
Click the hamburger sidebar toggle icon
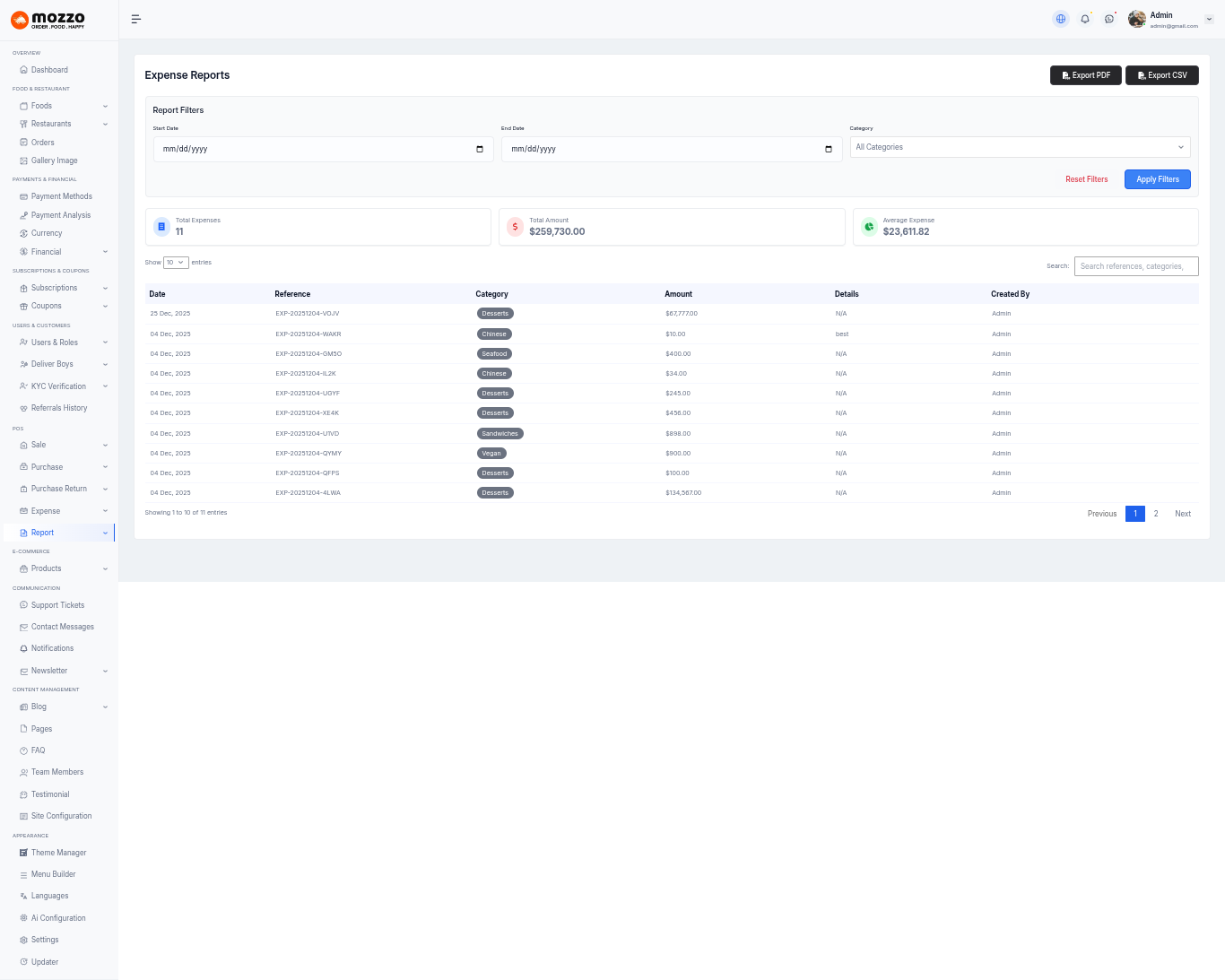tap(136, 19)
